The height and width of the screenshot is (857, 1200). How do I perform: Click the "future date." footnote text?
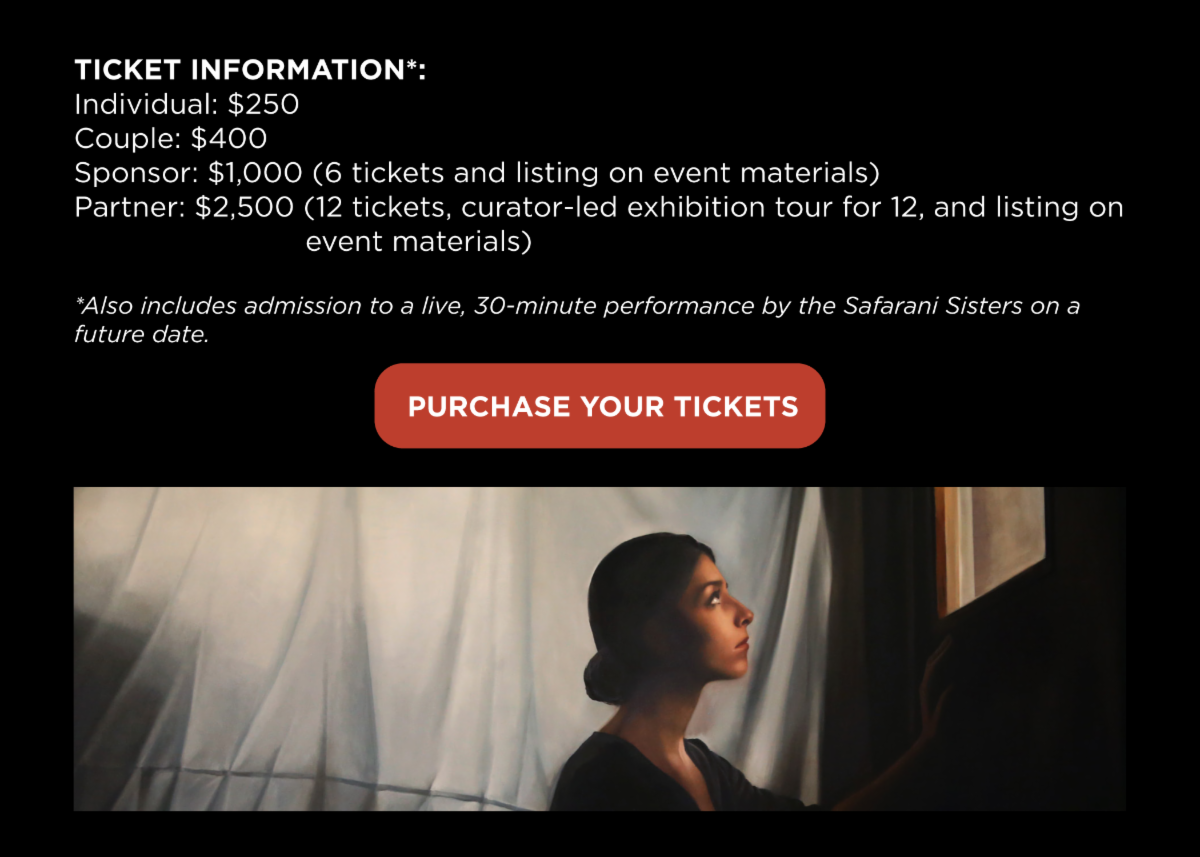[x=141, y=335]
